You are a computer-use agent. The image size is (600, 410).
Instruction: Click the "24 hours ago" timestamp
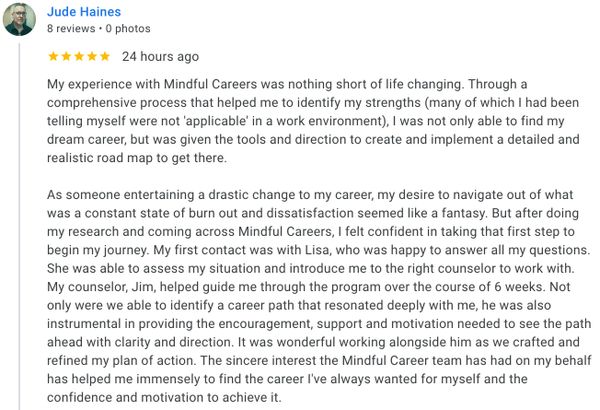tap(160, 57)
